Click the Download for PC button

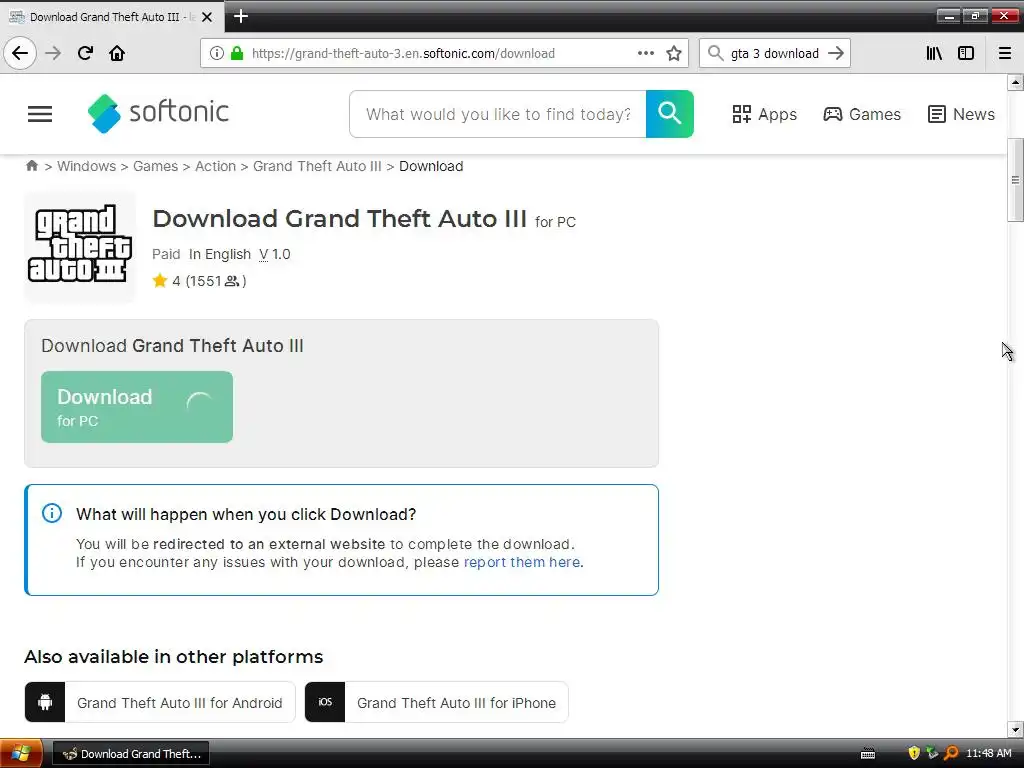tap(136, 407)
